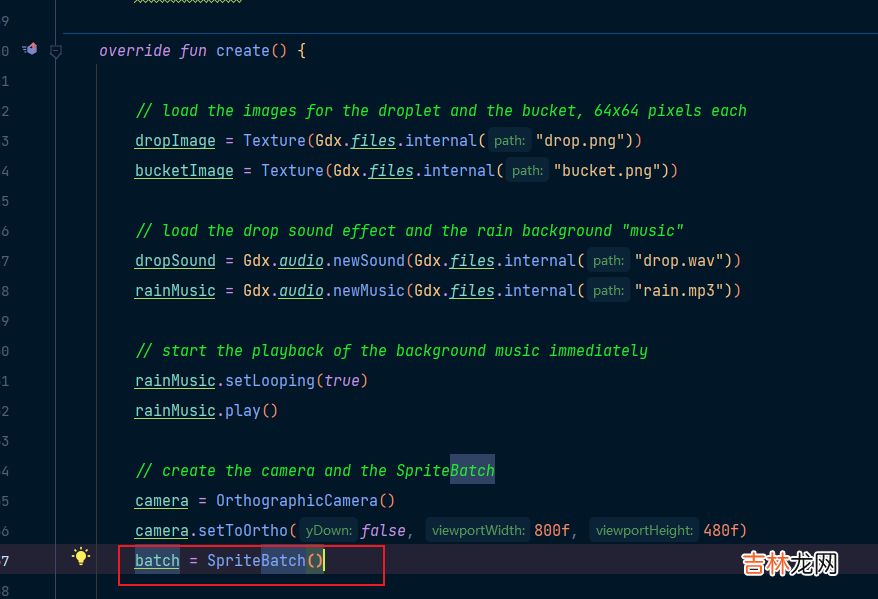The width and height of the screenshot is (878, 599).
Task: Collapse the create() function fold marker
Action: click(x=56, y=51)
